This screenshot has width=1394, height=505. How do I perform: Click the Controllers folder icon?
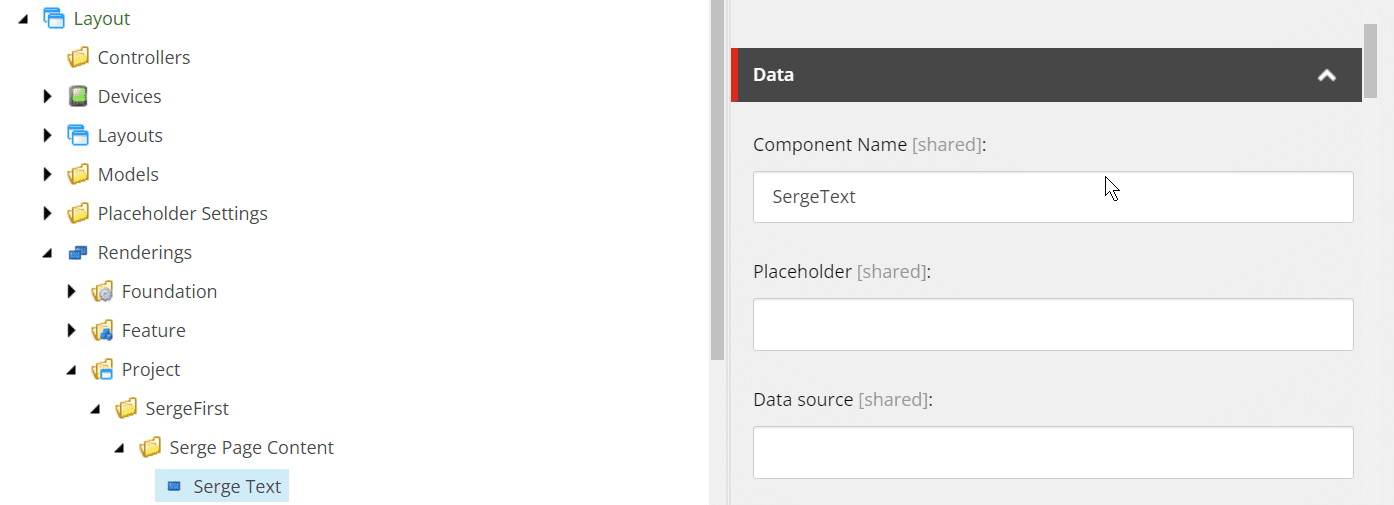pyautogui.click(x=78, y=57)
